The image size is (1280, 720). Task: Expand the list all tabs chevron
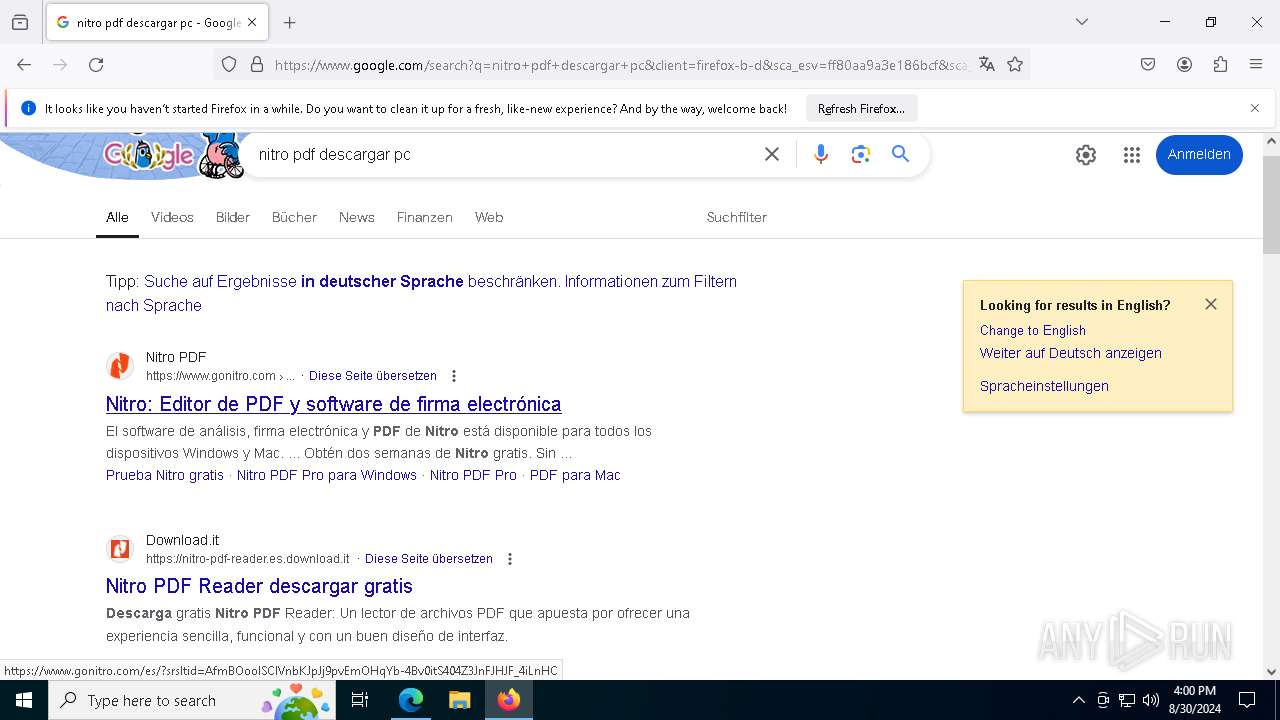[1082, 22]
